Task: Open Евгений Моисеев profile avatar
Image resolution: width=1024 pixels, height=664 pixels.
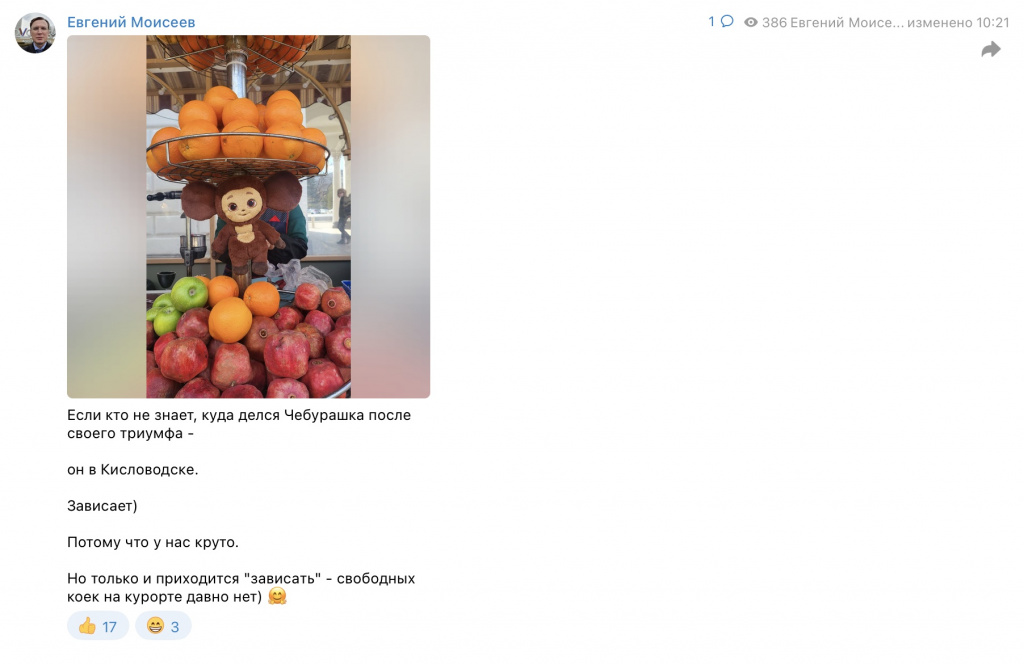Action: (35, 33)
